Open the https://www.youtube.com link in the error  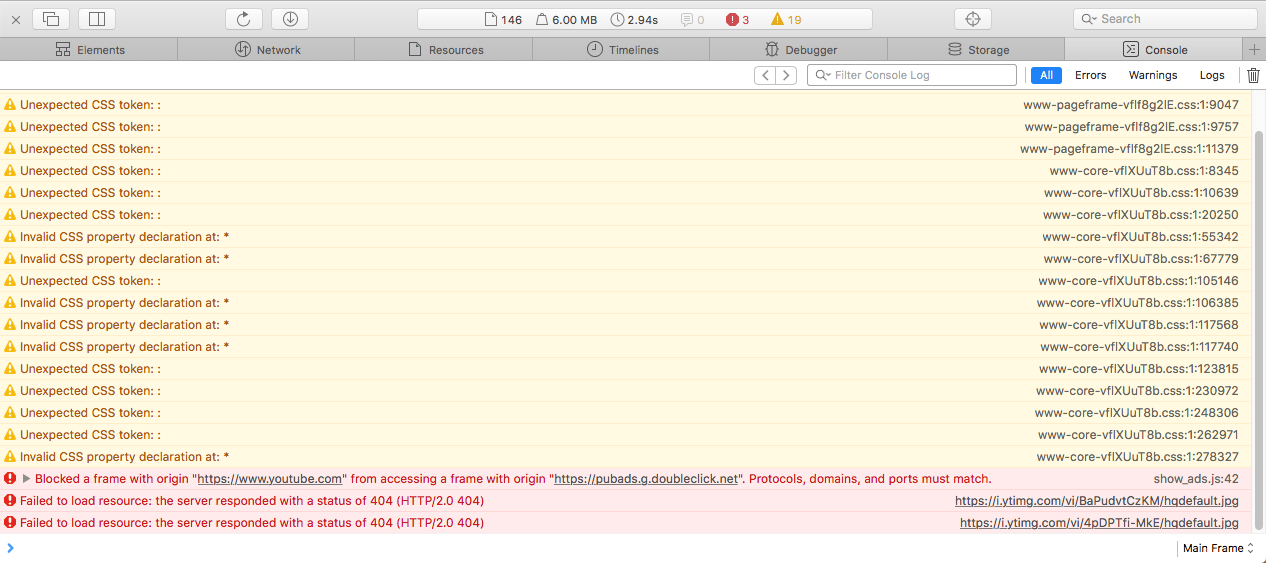(x=270, y=479)
